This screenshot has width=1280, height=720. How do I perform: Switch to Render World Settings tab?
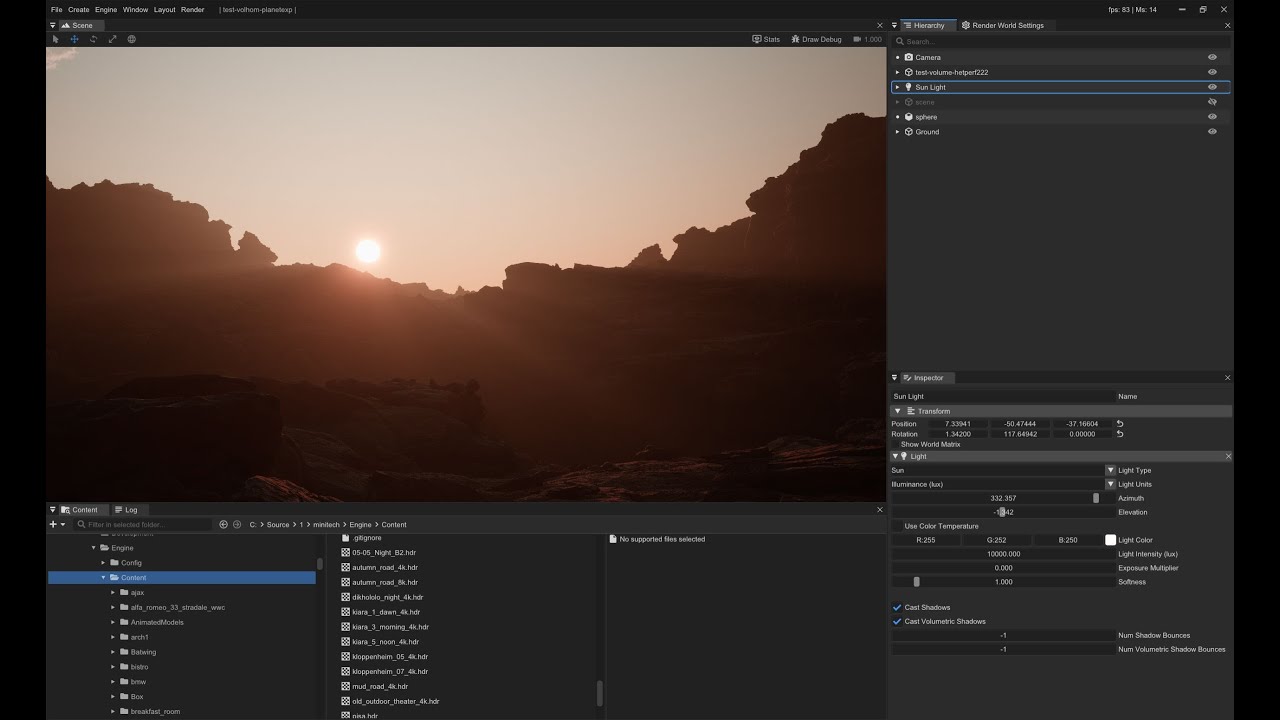(1003, 25)
